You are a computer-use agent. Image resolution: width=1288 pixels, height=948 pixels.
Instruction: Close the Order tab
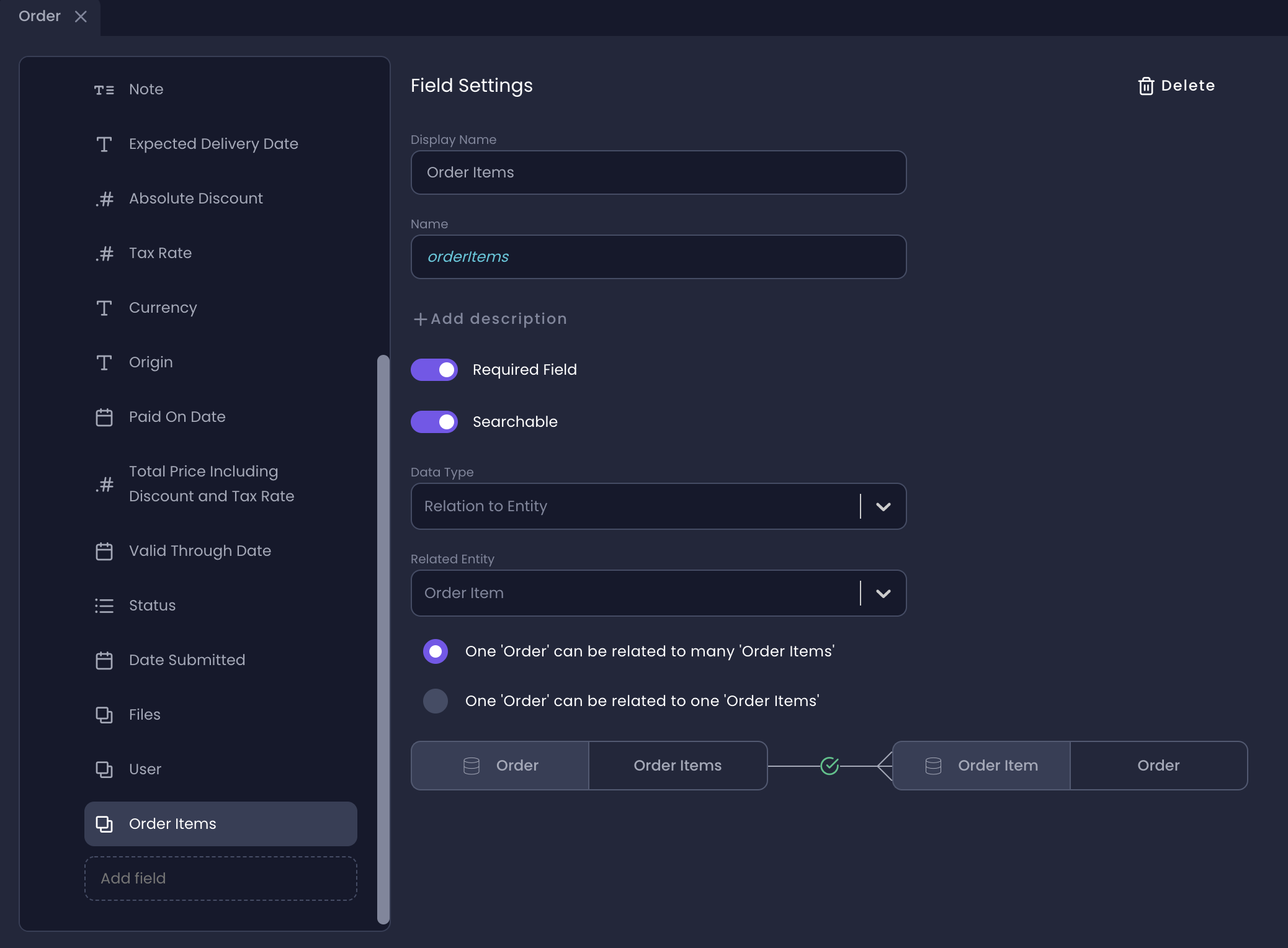(x=81, y=17)
